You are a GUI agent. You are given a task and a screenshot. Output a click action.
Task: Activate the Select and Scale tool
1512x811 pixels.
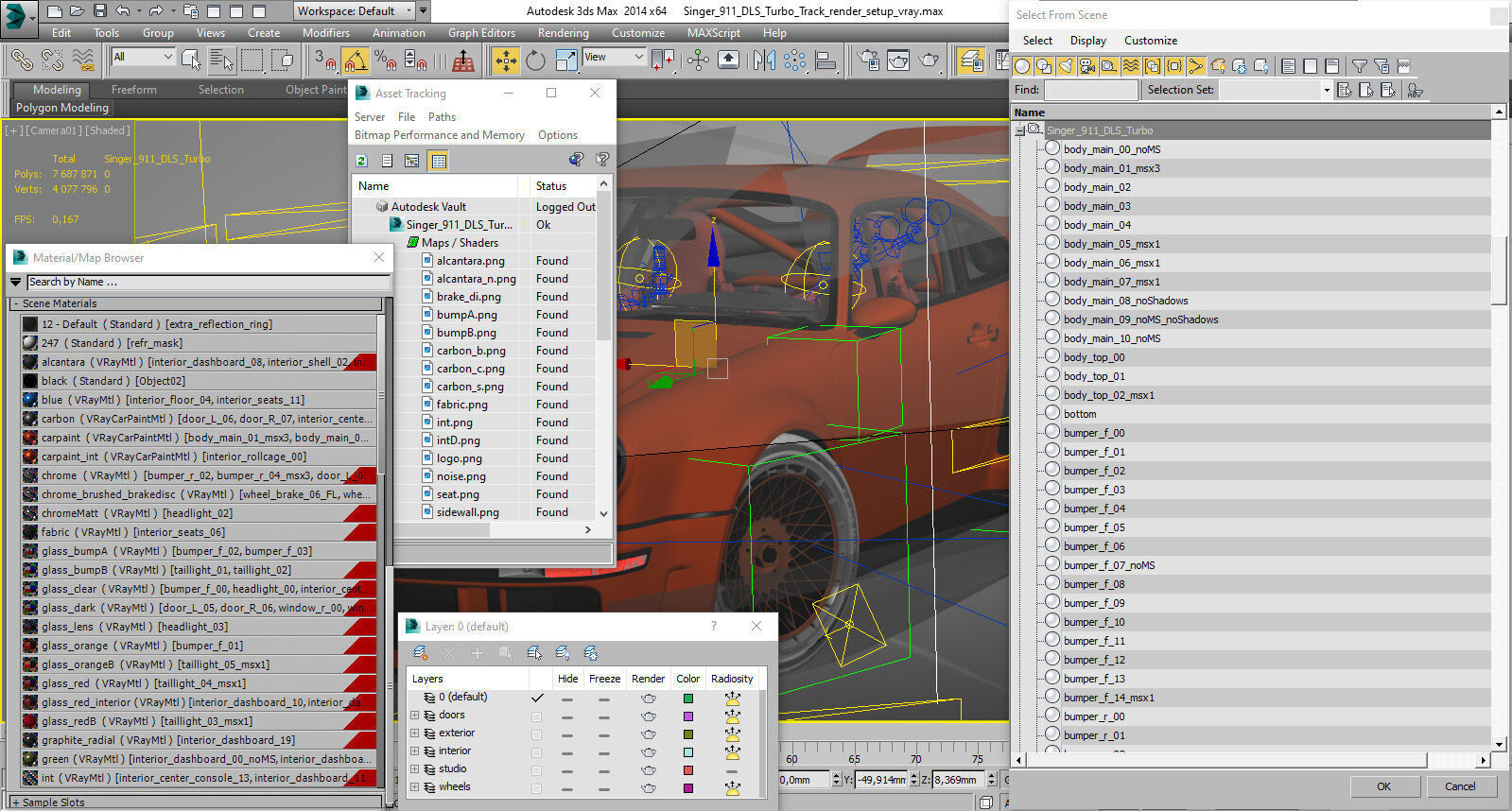[x=566, y=60]
